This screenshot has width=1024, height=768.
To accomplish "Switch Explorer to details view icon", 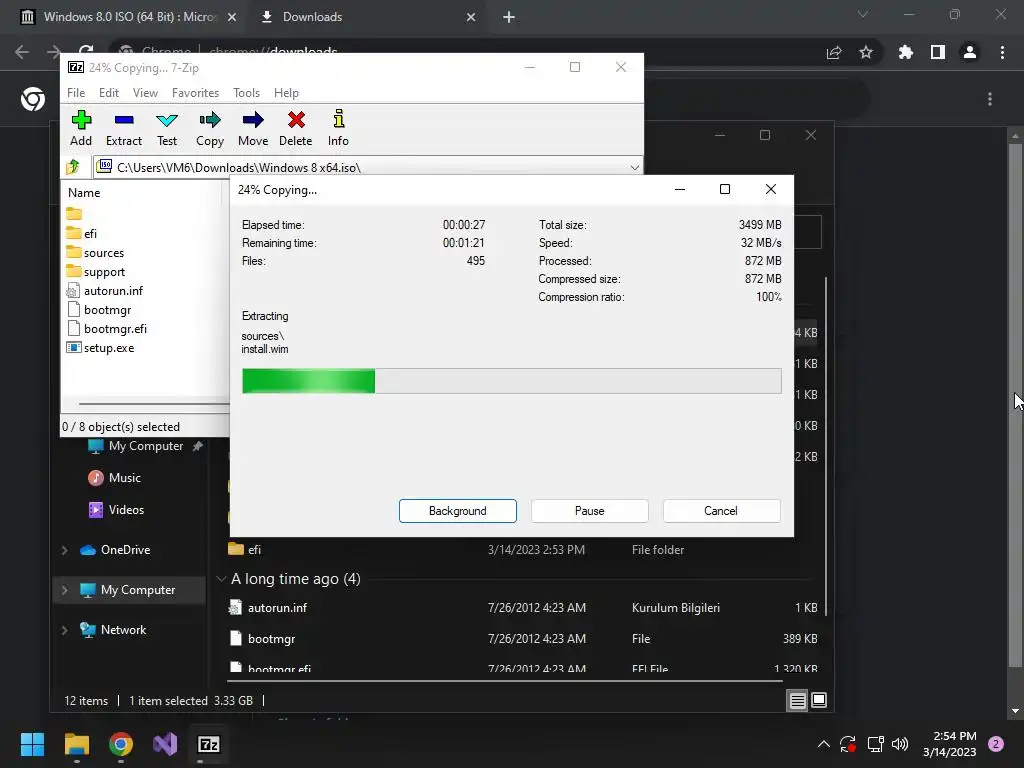I will pos(797,700).
